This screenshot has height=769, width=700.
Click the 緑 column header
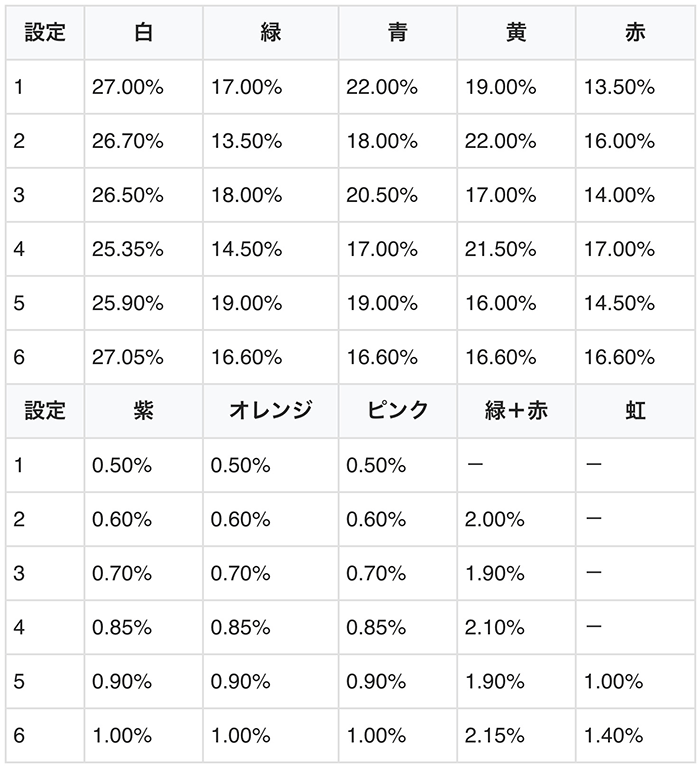coord(270,32)
